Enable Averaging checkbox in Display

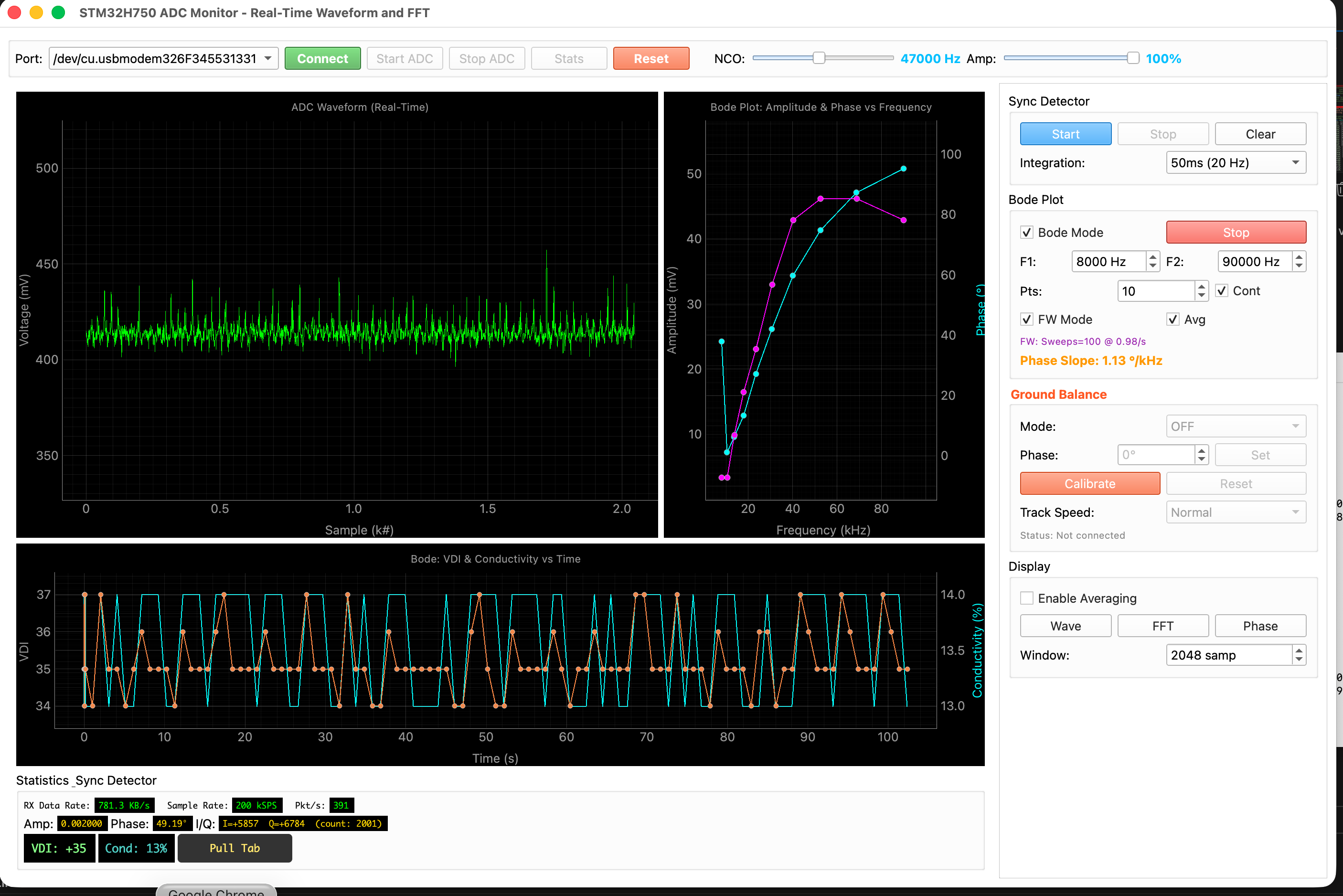click(1026, 598)
